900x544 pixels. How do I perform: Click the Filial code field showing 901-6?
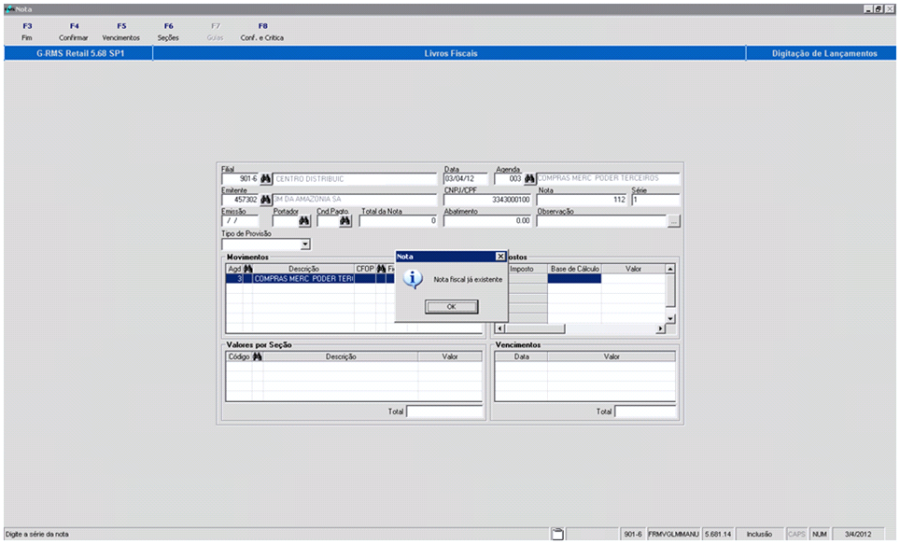(x=240, y=179)
